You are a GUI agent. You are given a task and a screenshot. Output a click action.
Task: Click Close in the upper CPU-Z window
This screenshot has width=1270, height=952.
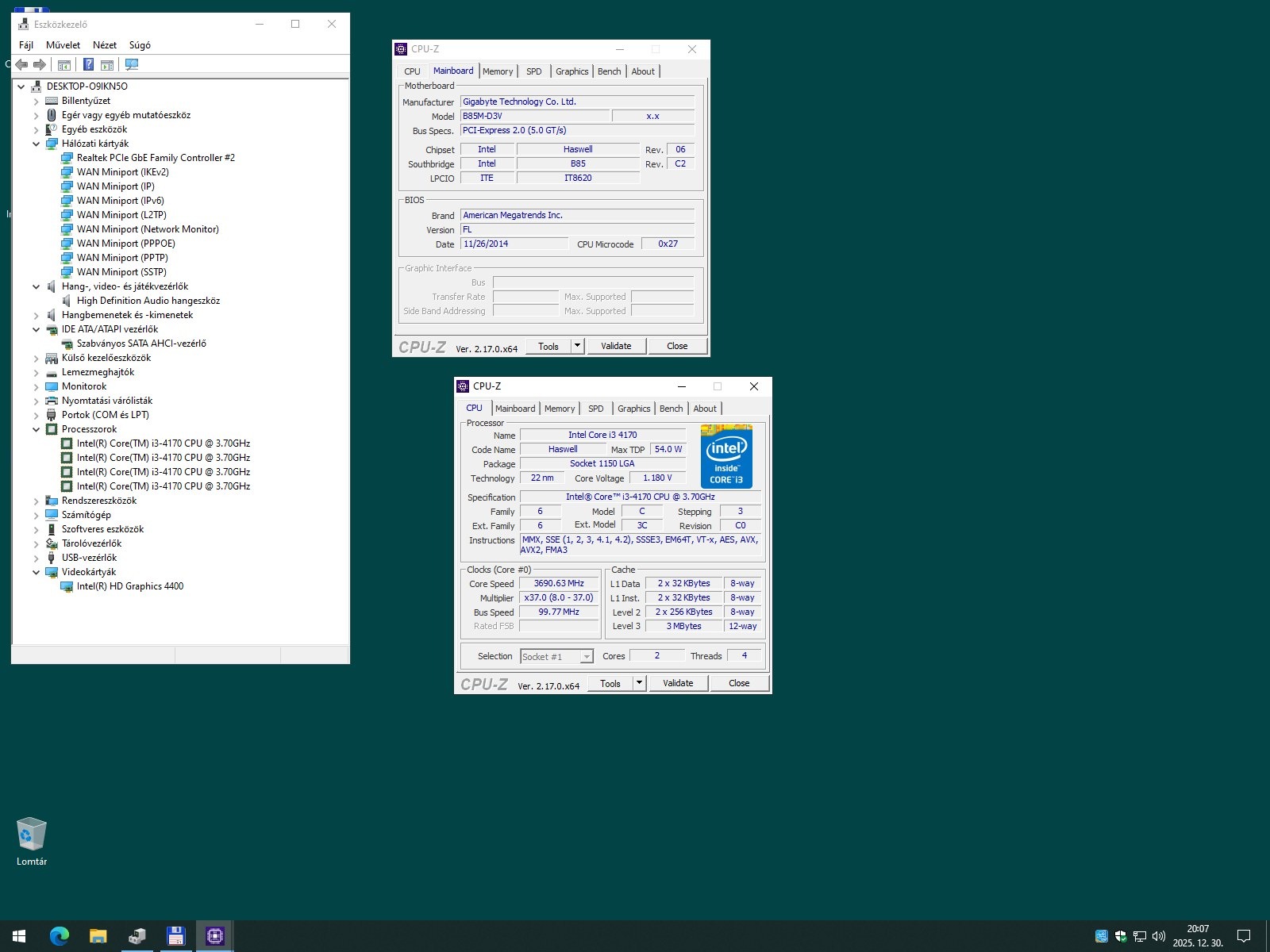[677, 346]
